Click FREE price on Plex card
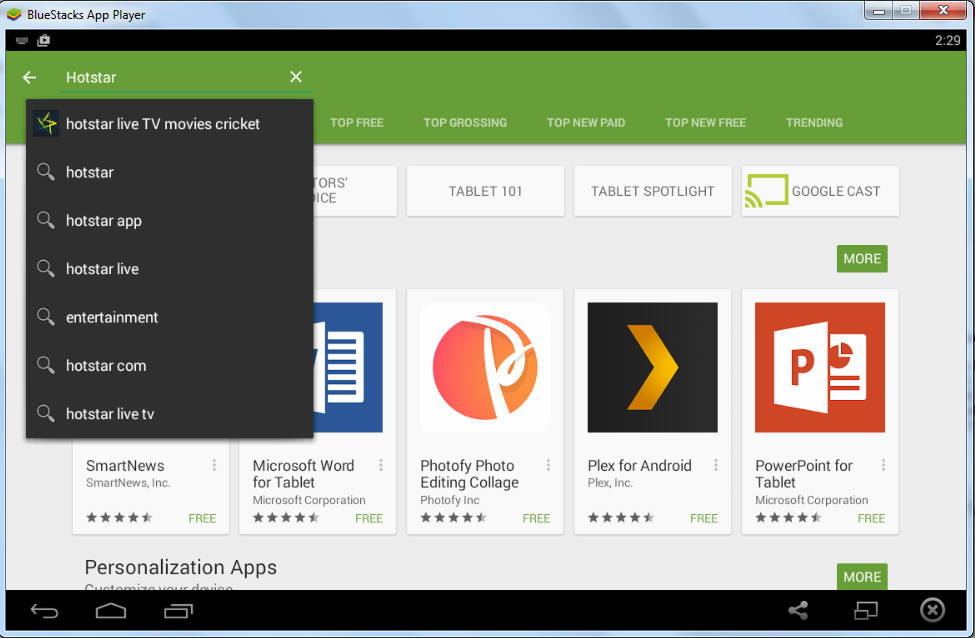Viewport: 975px width, 638px height. [x=704, y=518]
